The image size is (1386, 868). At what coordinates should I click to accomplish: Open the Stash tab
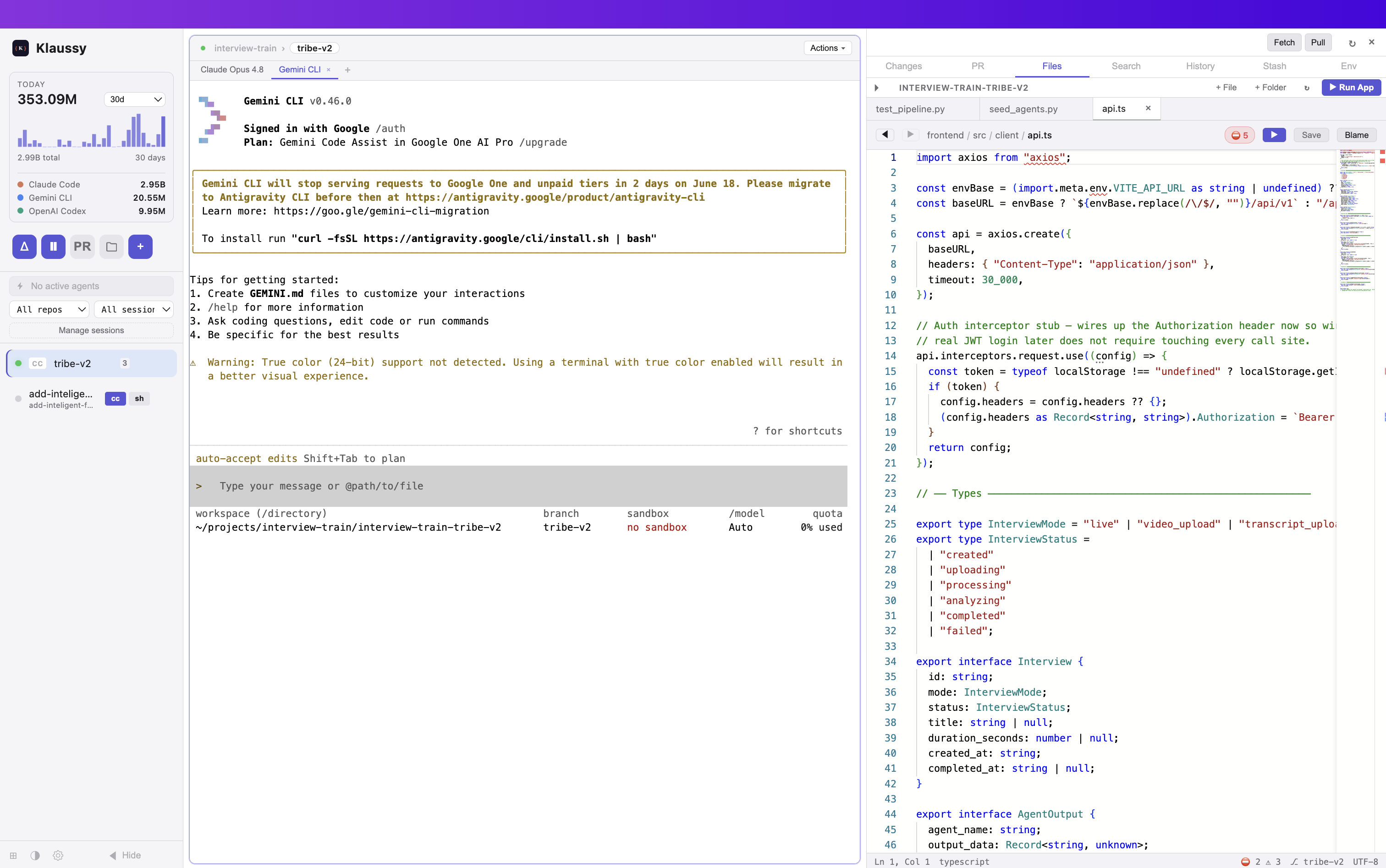tap(1274, 66)
